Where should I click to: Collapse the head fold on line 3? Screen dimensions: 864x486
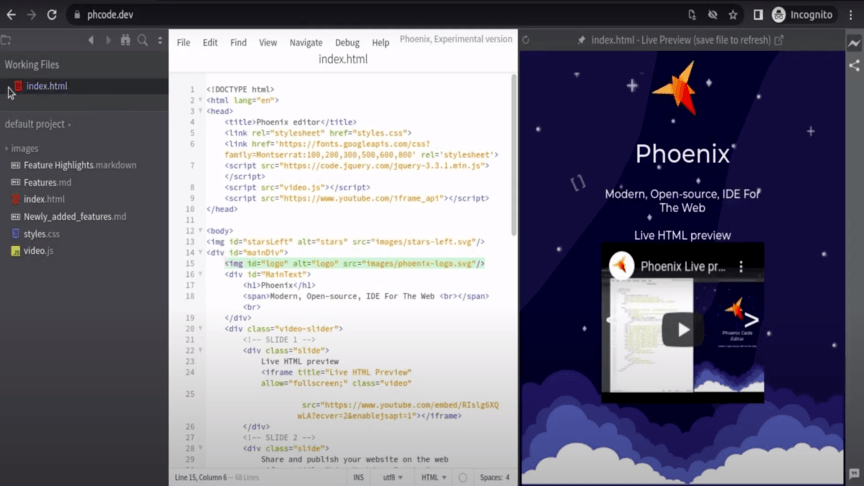pos(201,111)
